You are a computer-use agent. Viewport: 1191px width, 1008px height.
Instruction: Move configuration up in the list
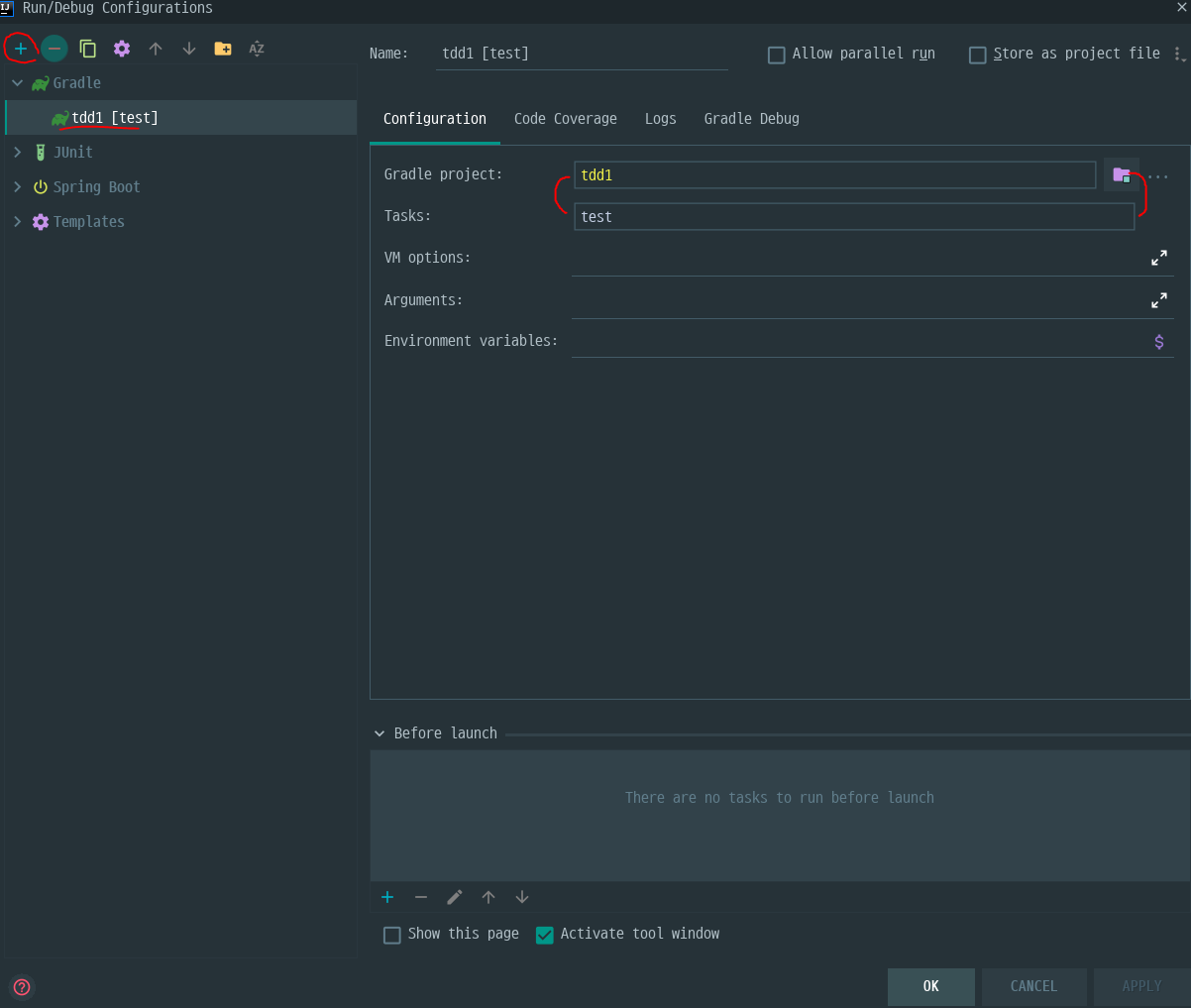pyautogui.click(x=156, y=49)
